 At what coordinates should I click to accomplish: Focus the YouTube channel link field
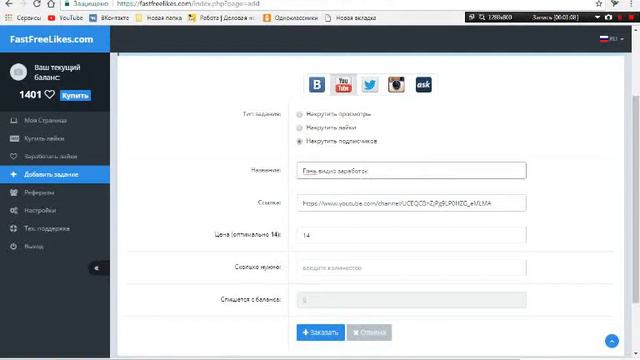point(411,203)
